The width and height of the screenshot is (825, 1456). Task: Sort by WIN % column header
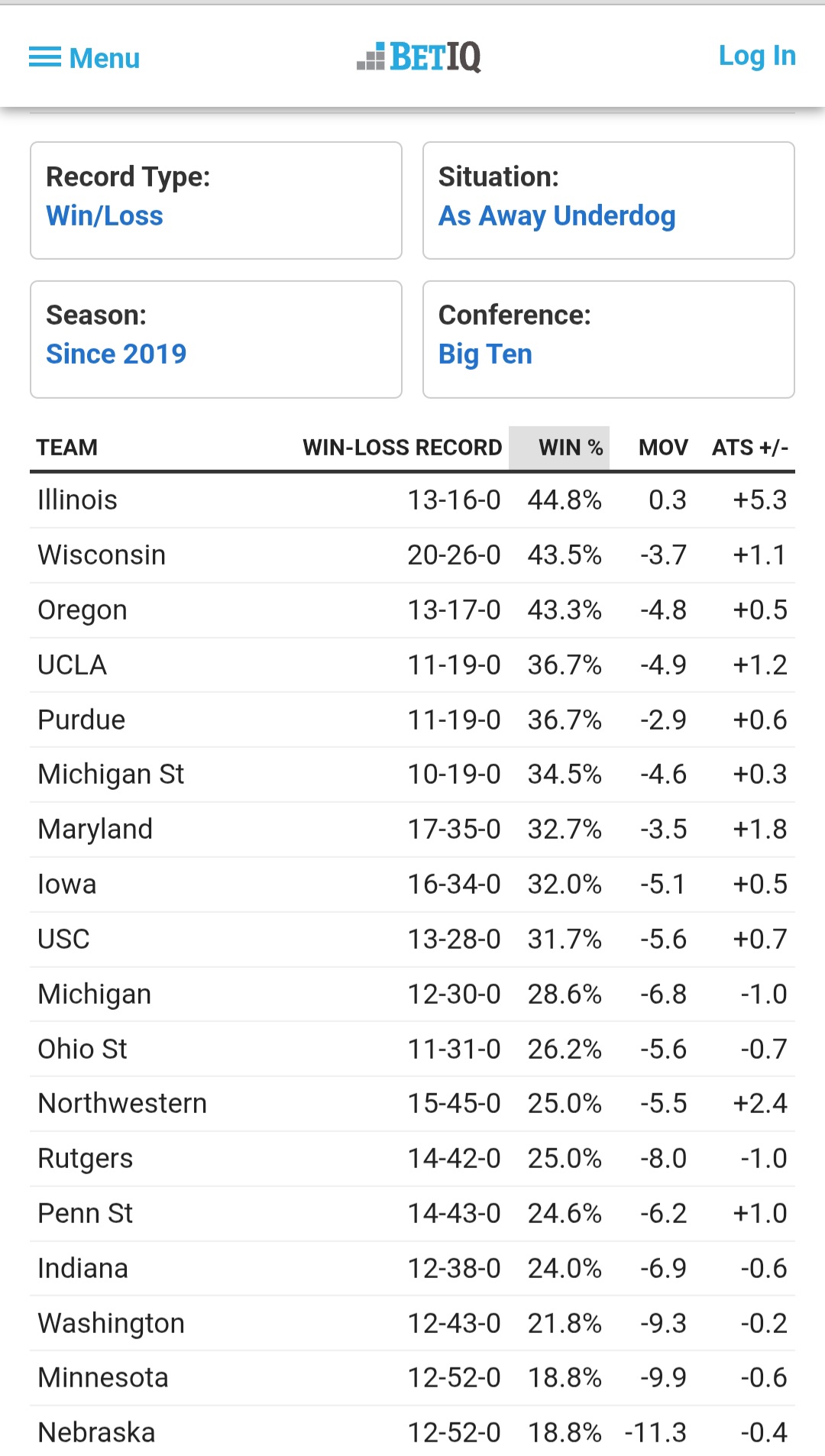pos(570,448)
